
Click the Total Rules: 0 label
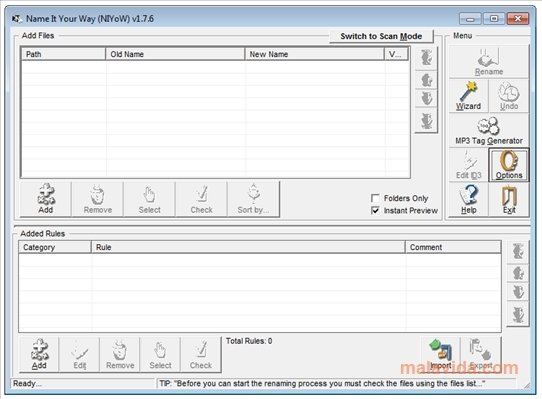[x=249, y=341]
